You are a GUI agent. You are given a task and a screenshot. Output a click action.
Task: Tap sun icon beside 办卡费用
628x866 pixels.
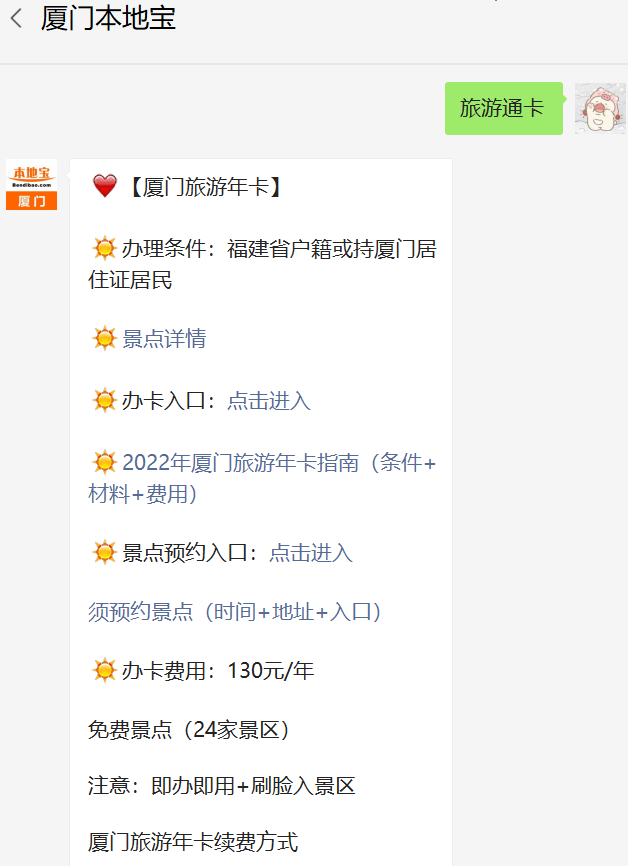(104, 670)
